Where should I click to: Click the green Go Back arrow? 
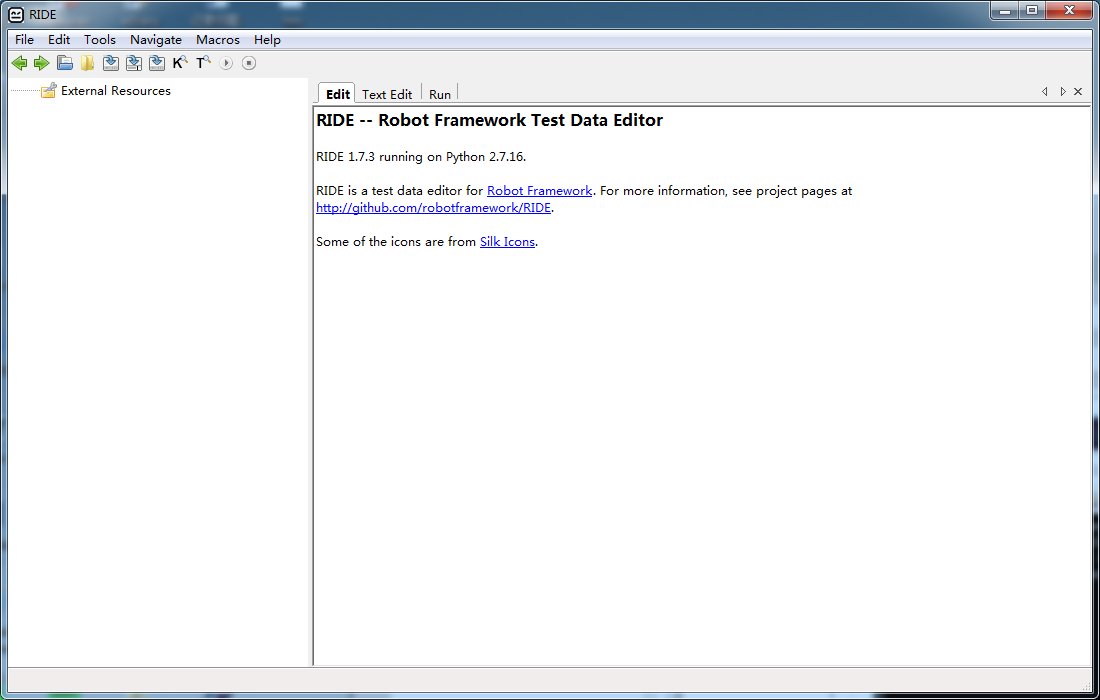tap(20, 63)
